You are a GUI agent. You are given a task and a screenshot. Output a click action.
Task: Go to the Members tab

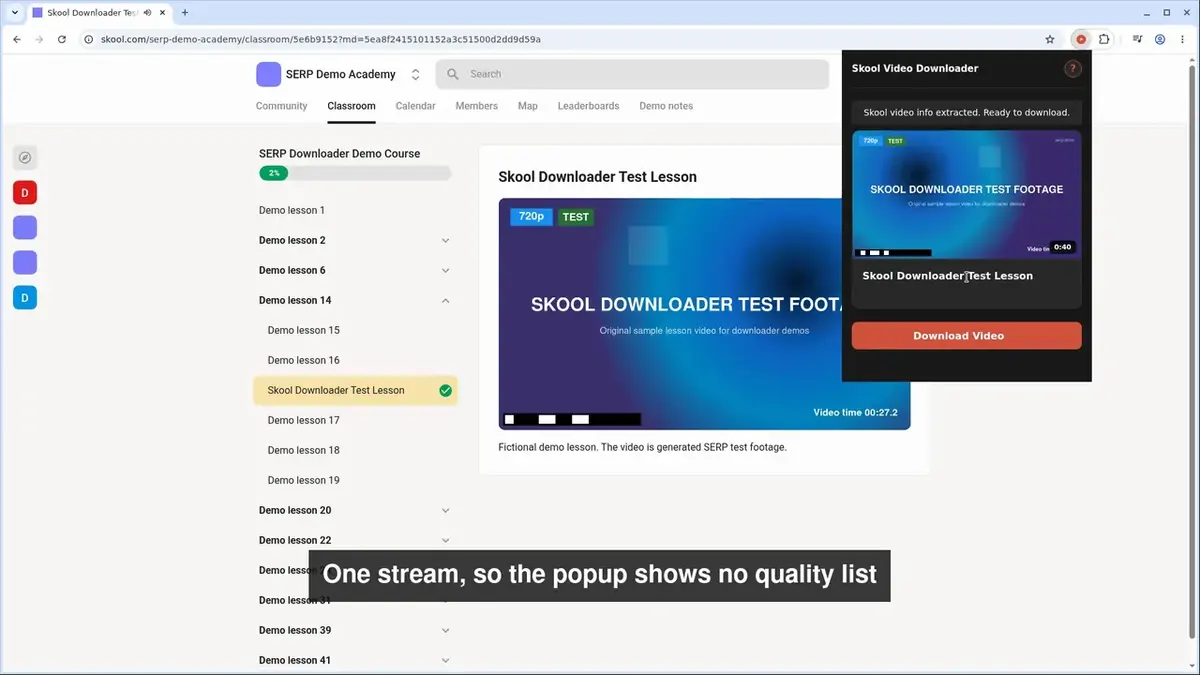click(476, 106)
